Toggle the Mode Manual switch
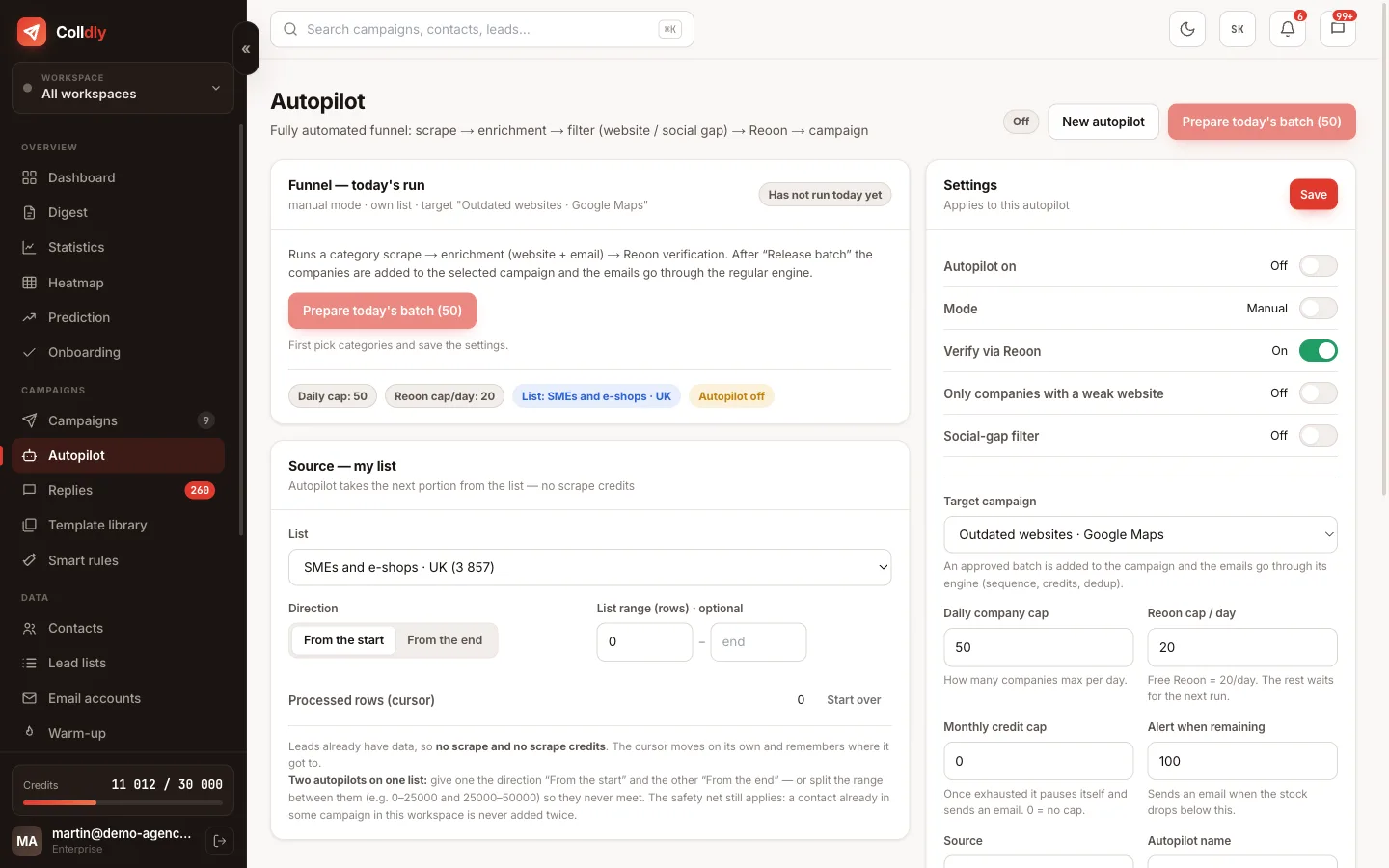The image size is (1389, 868). pos(1318,309)
